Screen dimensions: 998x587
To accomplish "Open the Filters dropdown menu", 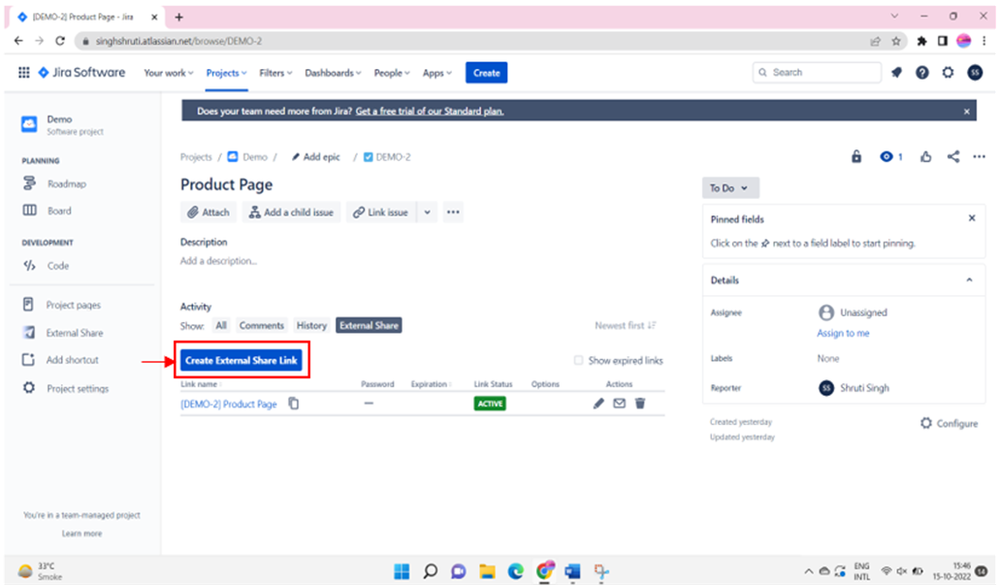I will [276, 73].
